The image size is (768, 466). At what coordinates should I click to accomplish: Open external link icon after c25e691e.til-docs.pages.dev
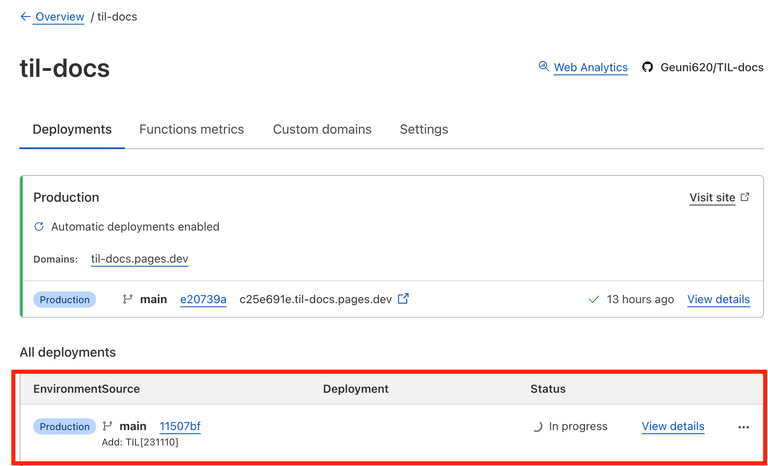point(403,298)
